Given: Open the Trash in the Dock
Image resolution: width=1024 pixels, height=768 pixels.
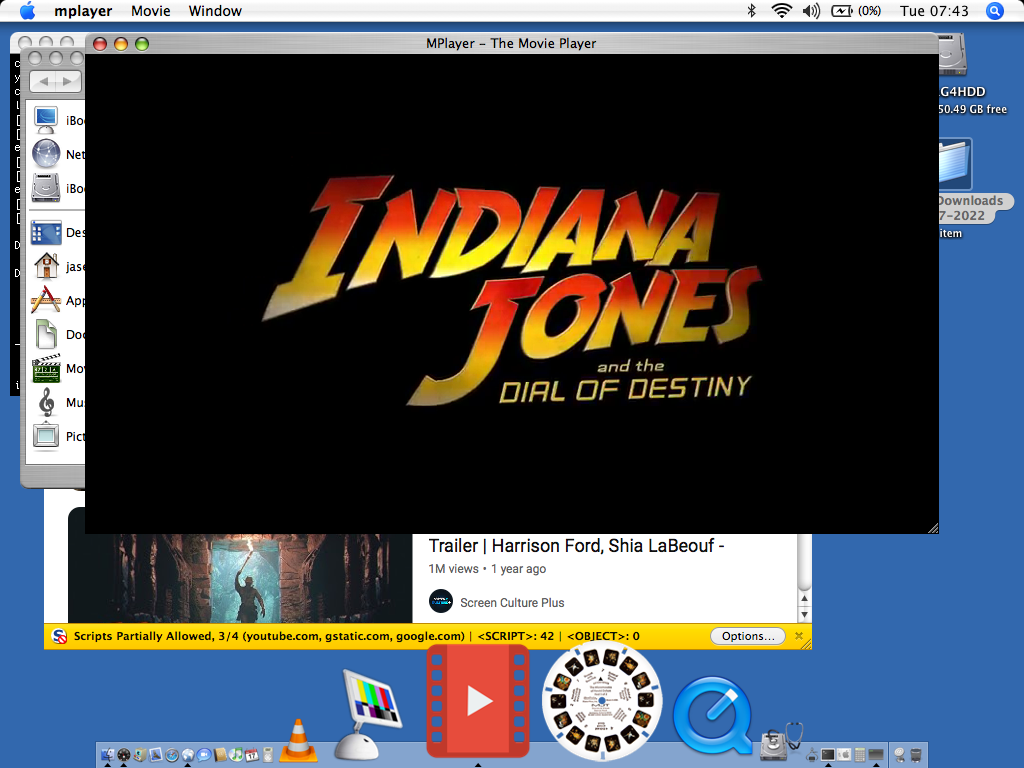Looking at the screenshot, I should (x=916, y=755).
